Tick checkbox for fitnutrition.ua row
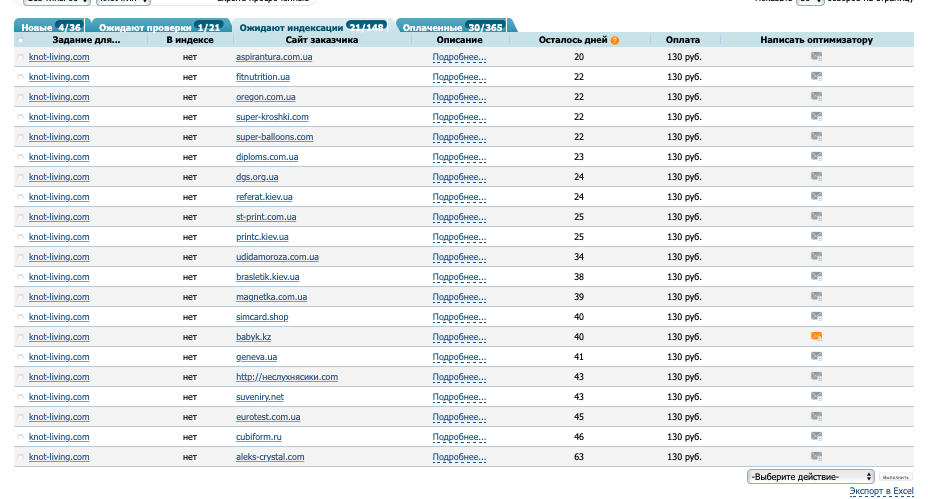 [x=21, y=78]
